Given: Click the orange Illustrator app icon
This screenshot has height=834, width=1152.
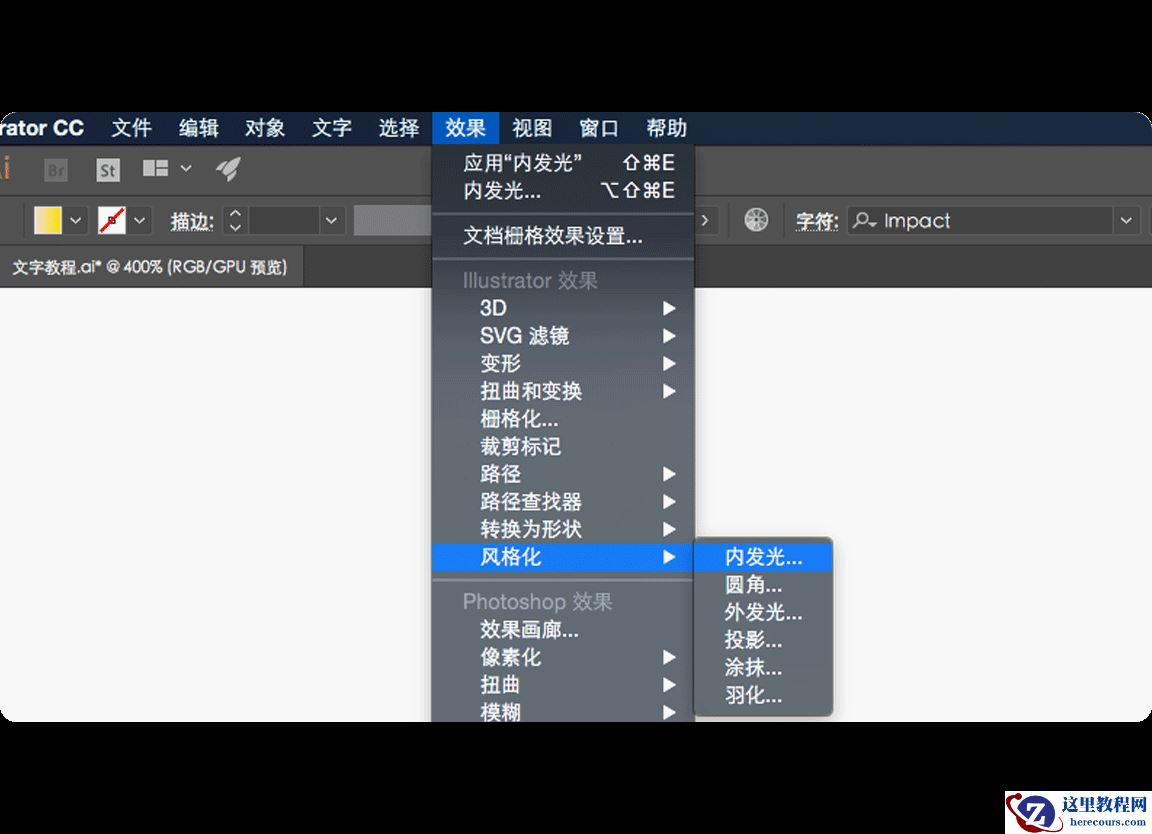Looking at the screenshot, I should tap(8, 170).
